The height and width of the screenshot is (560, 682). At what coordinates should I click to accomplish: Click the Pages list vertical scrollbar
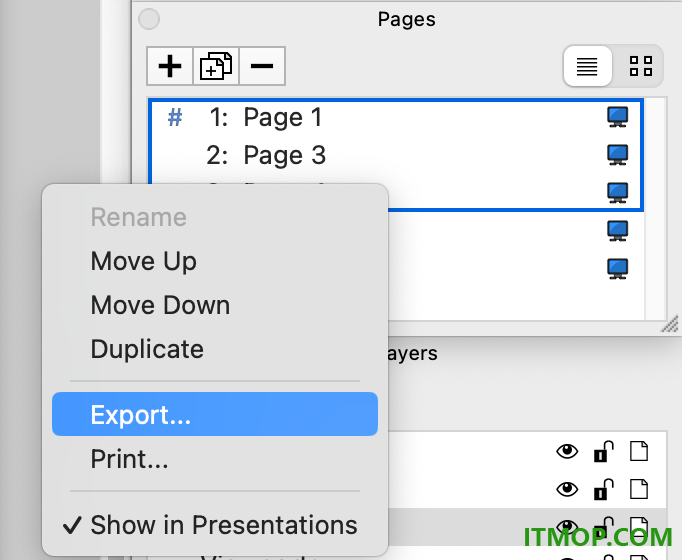(x=655, y=209)
